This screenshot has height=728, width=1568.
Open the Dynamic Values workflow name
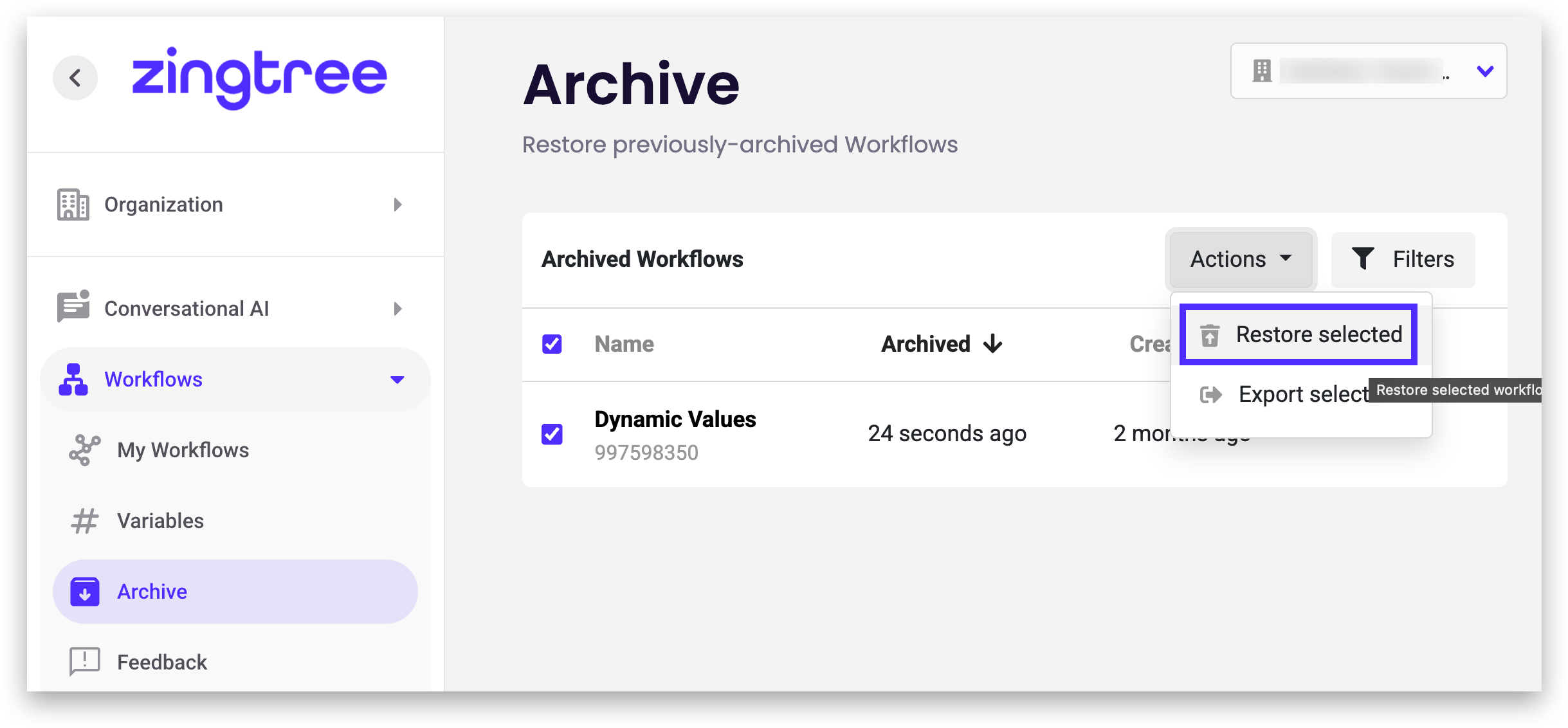point(675,419)
